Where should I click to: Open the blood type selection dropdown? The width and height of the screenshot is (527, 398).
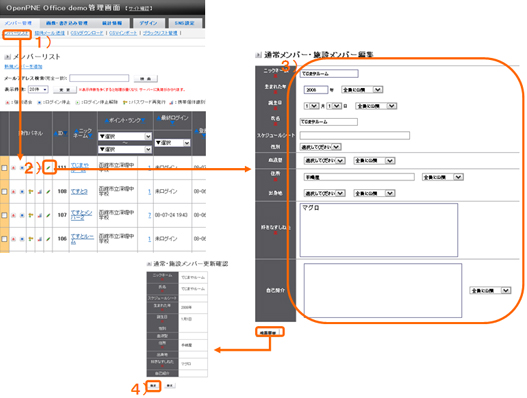point(325,161)
